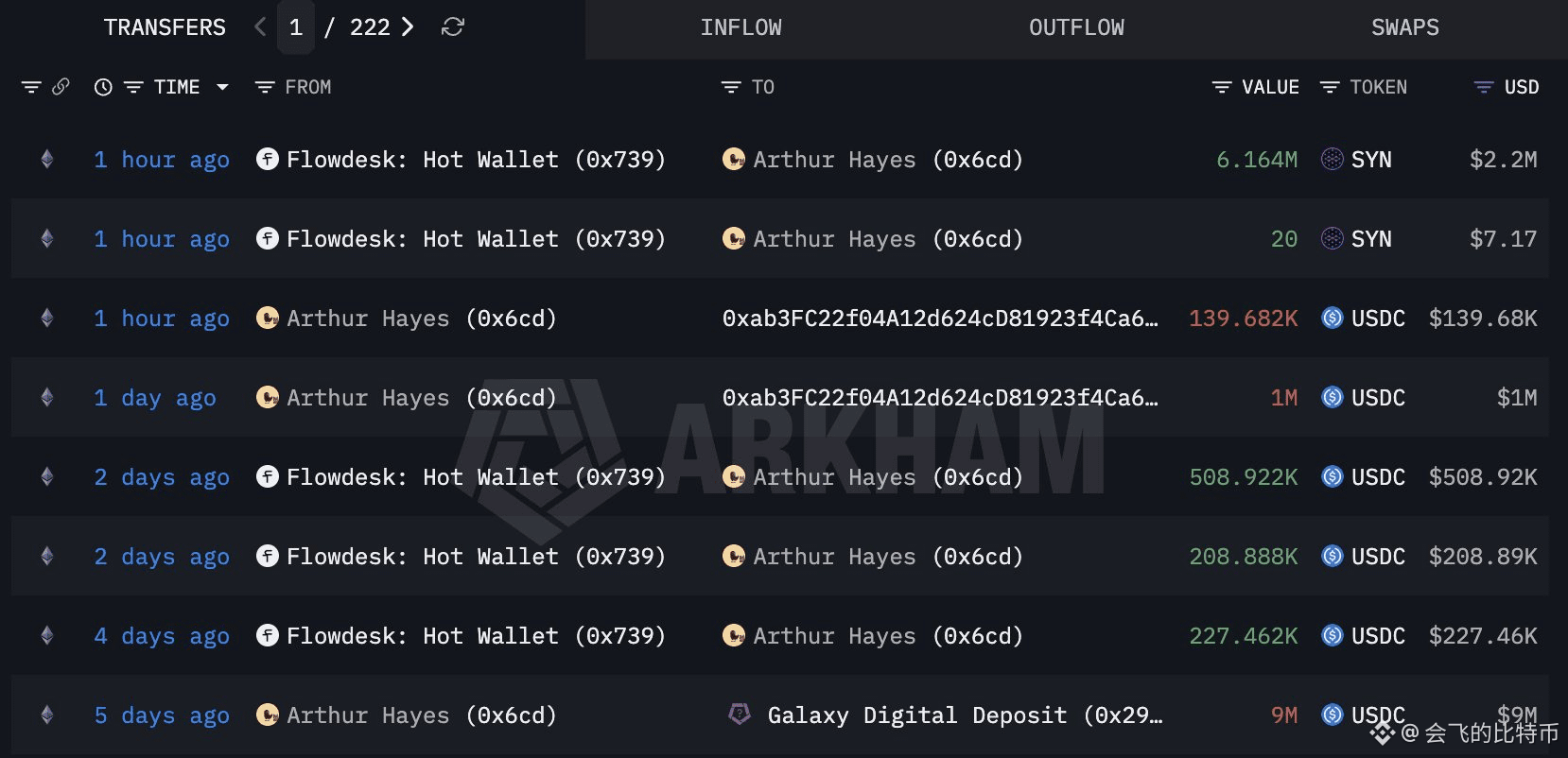Switch to the SWAPS tab

point(1404,27)
